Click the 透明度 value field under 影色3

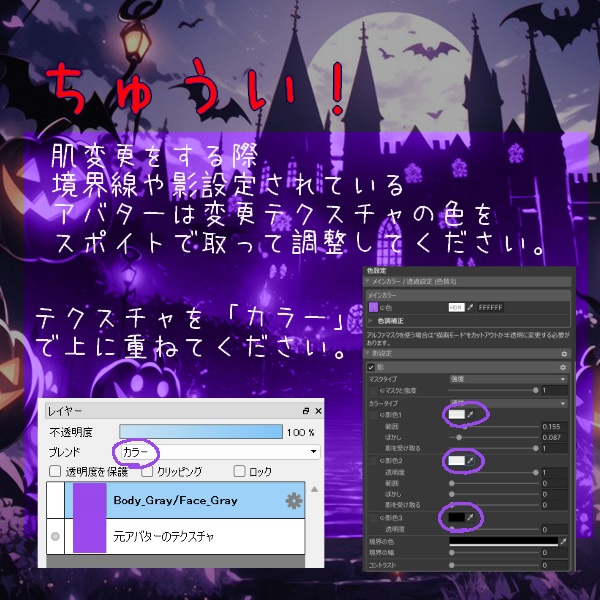click(x=554, y=530)
